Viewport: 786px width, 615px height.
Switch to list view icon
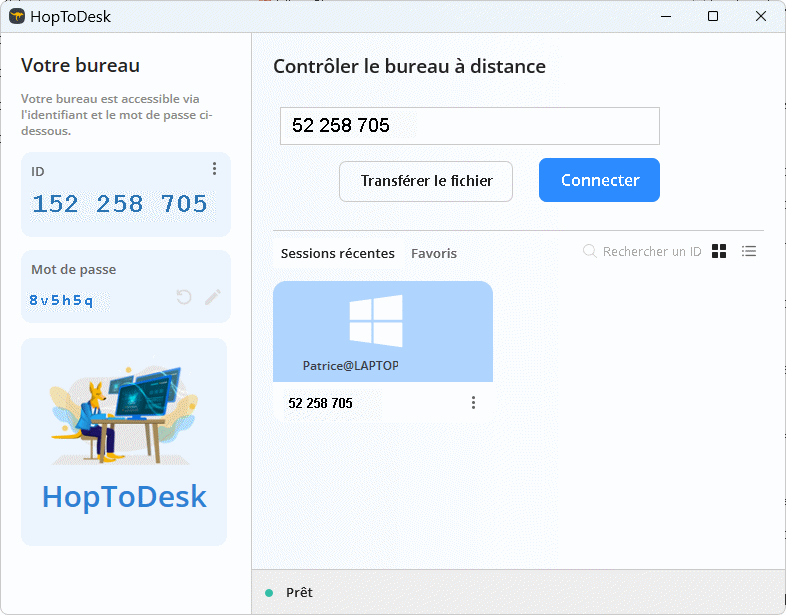(749, 252)
